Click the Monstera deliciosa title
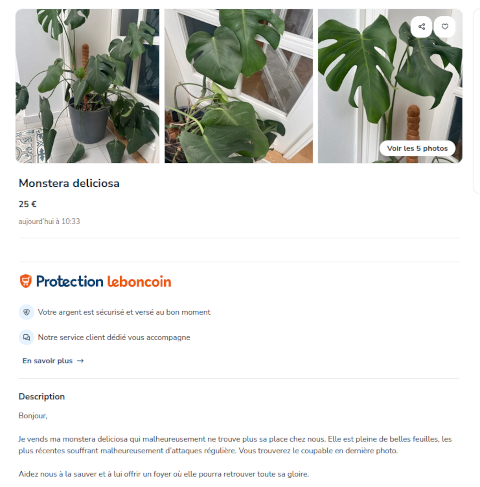480x487 pixels. pyautogui.click(x=69, y=183)
